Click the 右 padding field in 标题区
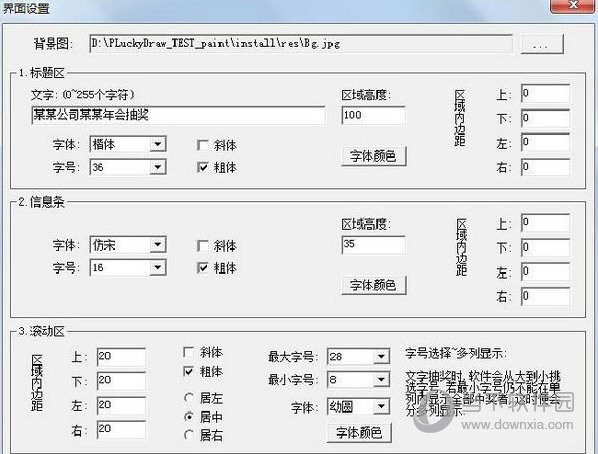This screenshot has height=454, width=598. (x=545, y=167)
